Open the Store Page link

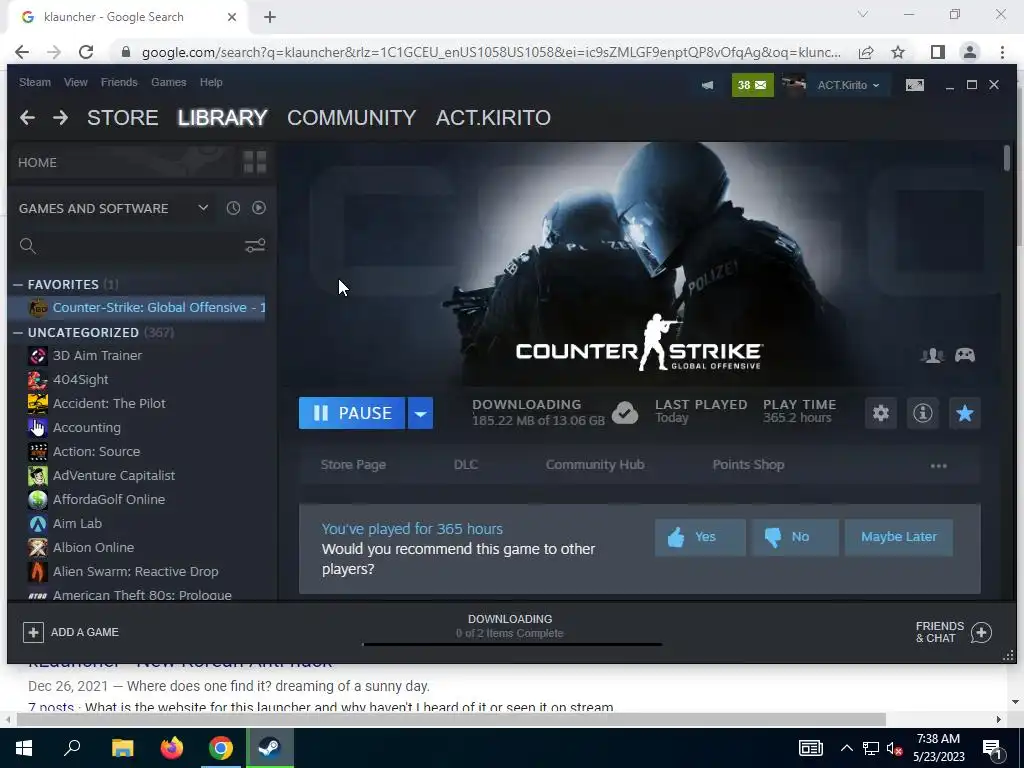(x=353, y=464)
